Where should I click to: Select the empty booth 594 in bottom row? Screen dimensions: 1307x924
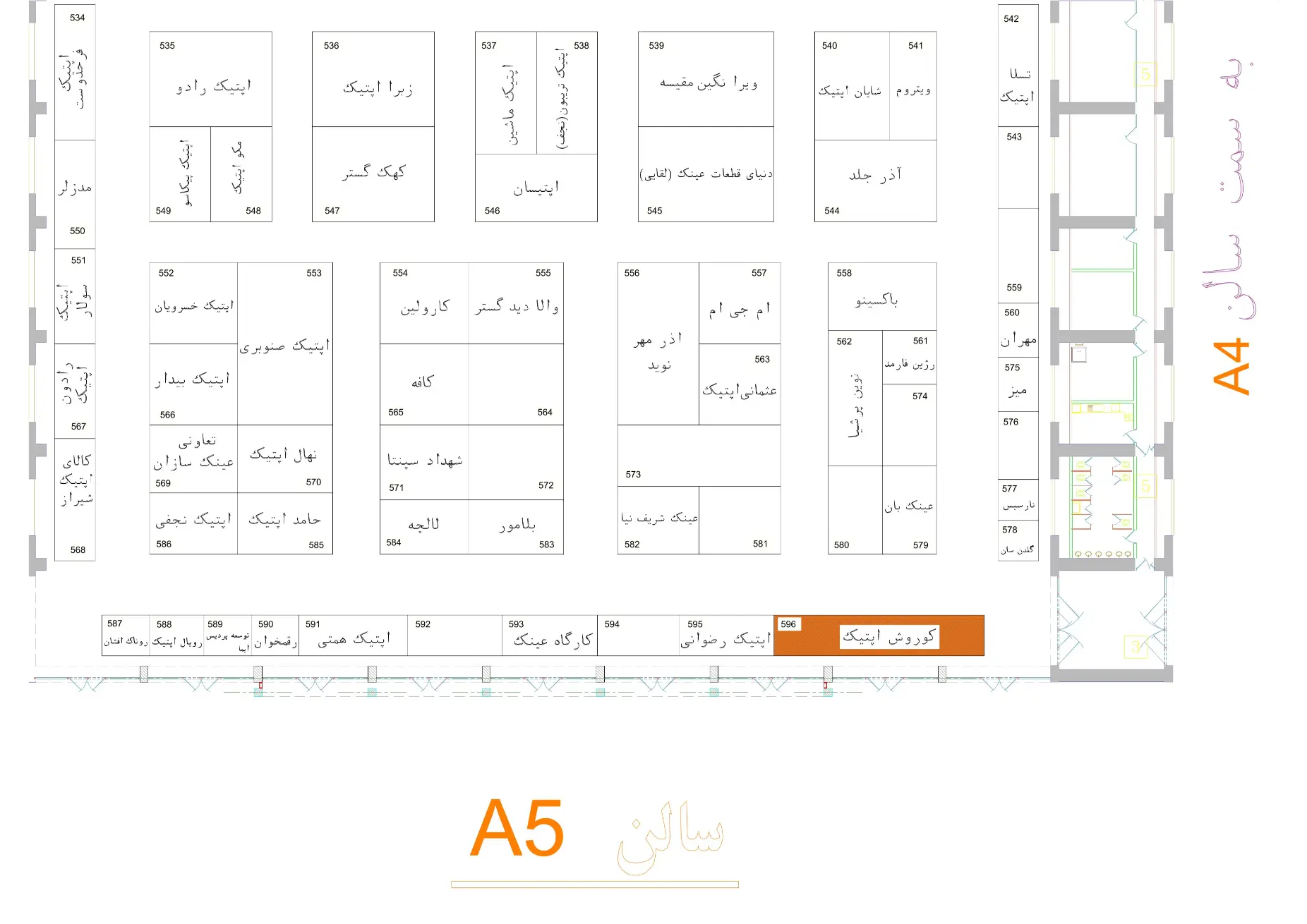(x=637, y=636)
